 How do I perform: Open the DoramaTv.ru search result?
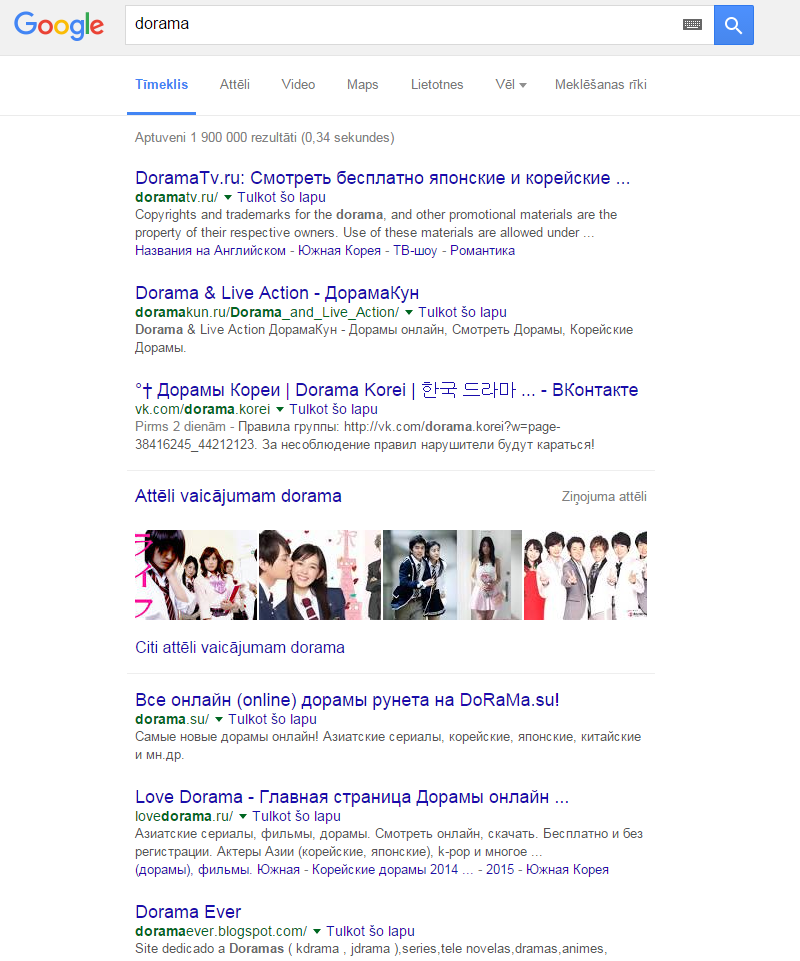click(382, 179)
